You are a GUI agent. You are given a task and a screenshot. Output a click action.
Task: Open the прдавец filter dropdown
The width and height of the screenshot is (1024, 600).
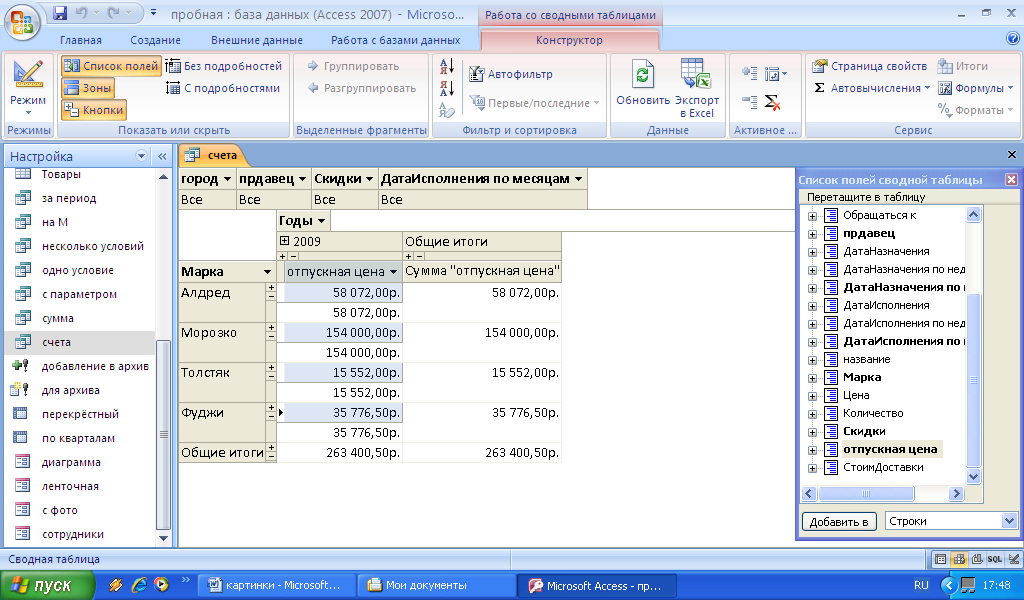(x=302, y=179)
